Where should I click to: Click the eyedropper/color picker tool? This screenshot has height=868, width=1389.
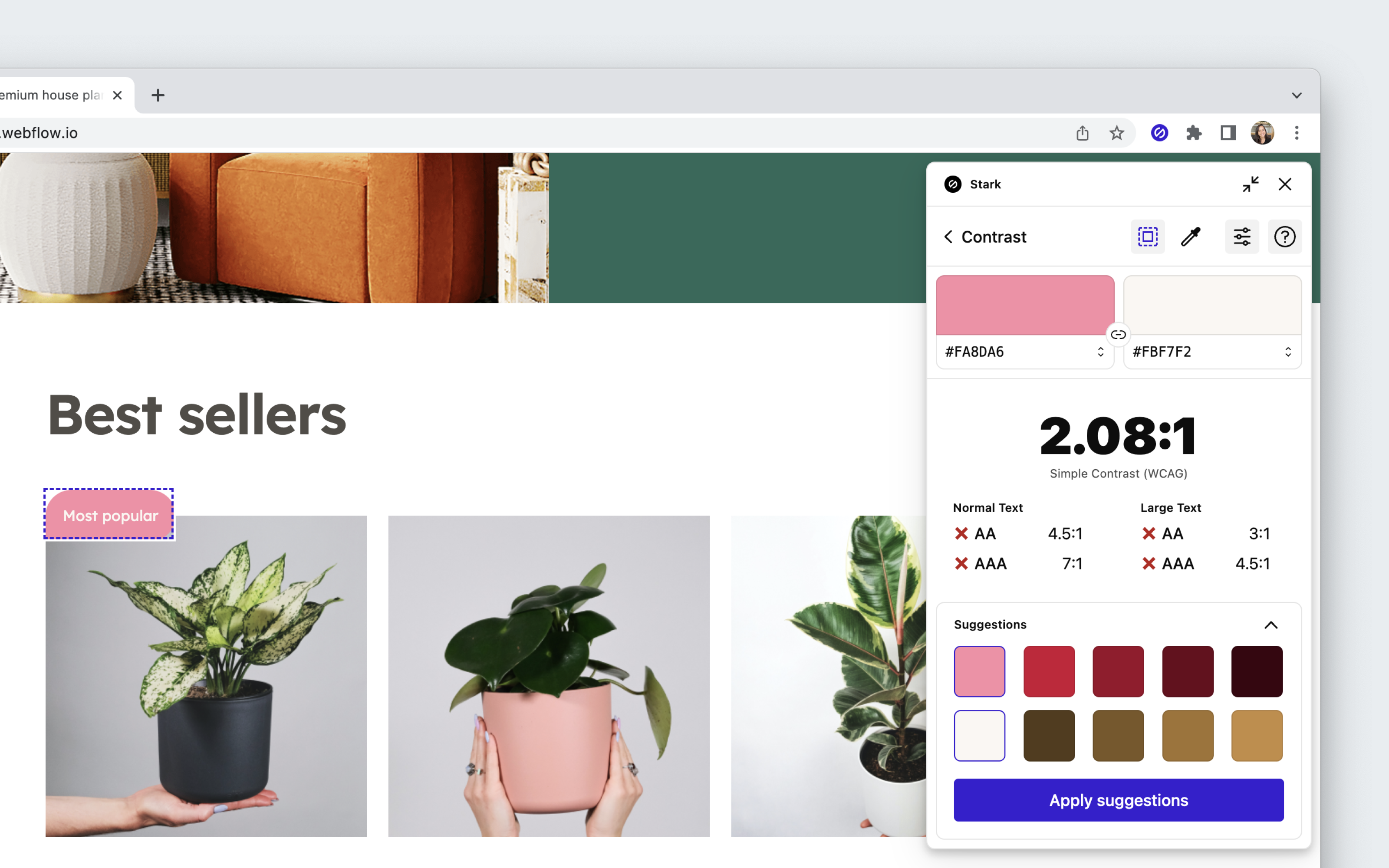point(1191,236)
